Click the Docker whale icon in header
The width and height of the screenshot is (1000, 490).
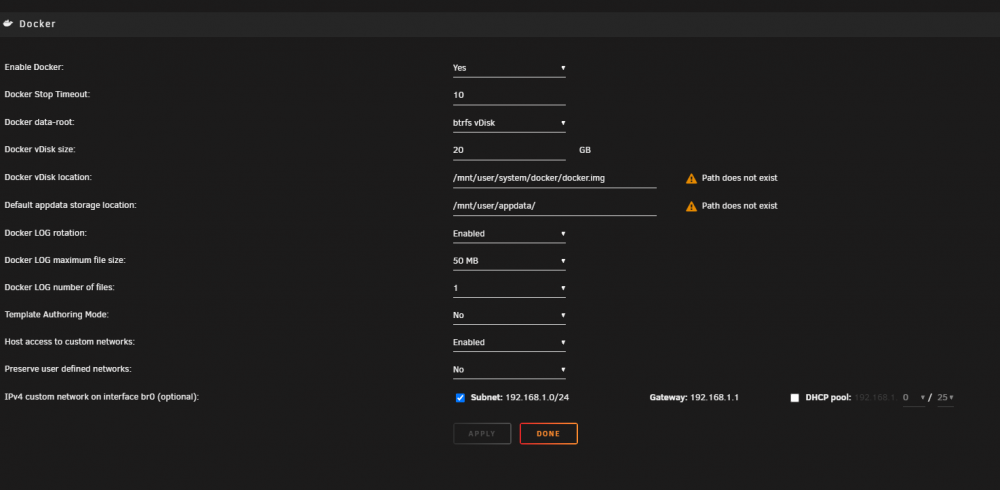pyautogui.click(x=8, y=24)
